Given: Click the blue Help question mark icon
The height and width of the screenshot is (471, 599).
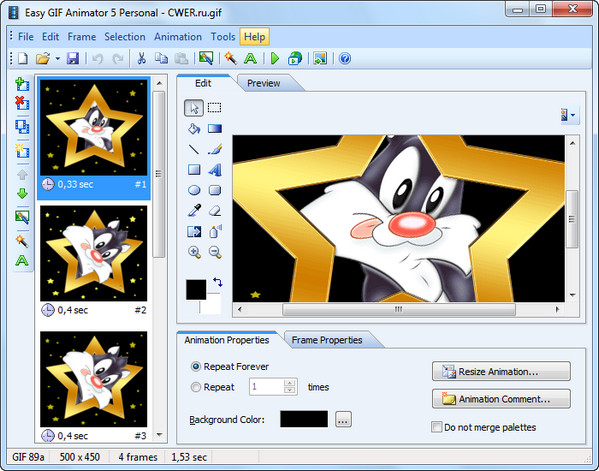Looking at the screenshot, I should click(x=345, y=58).
